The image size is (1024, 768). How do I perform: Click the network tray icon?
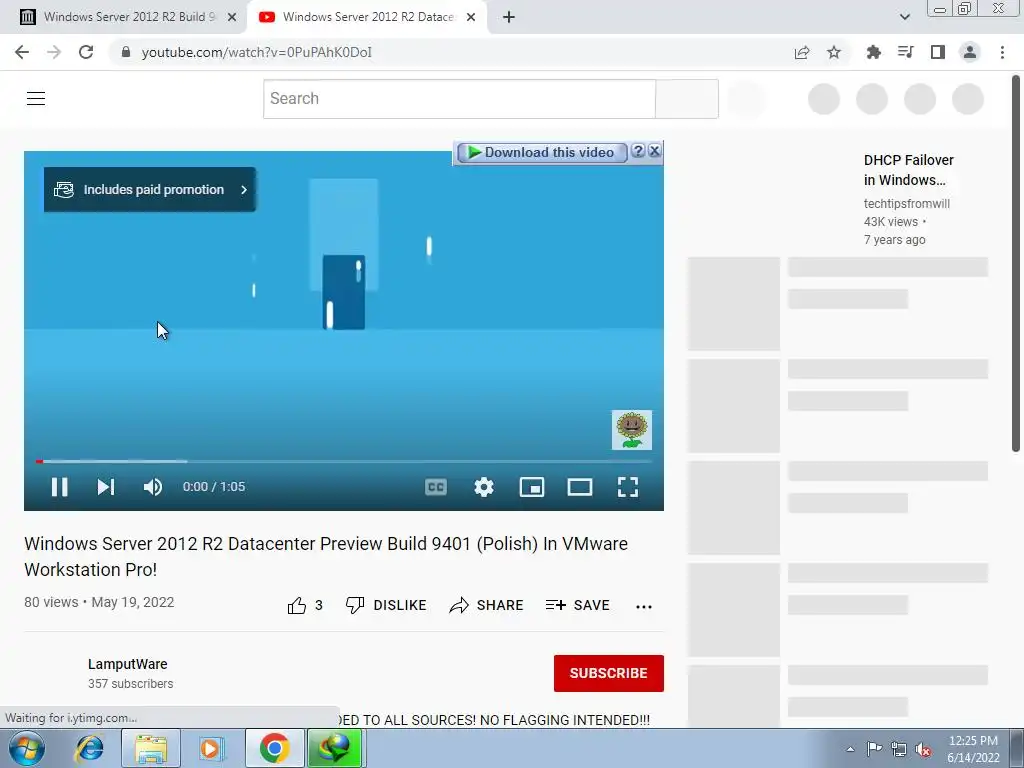coord(899,749)
